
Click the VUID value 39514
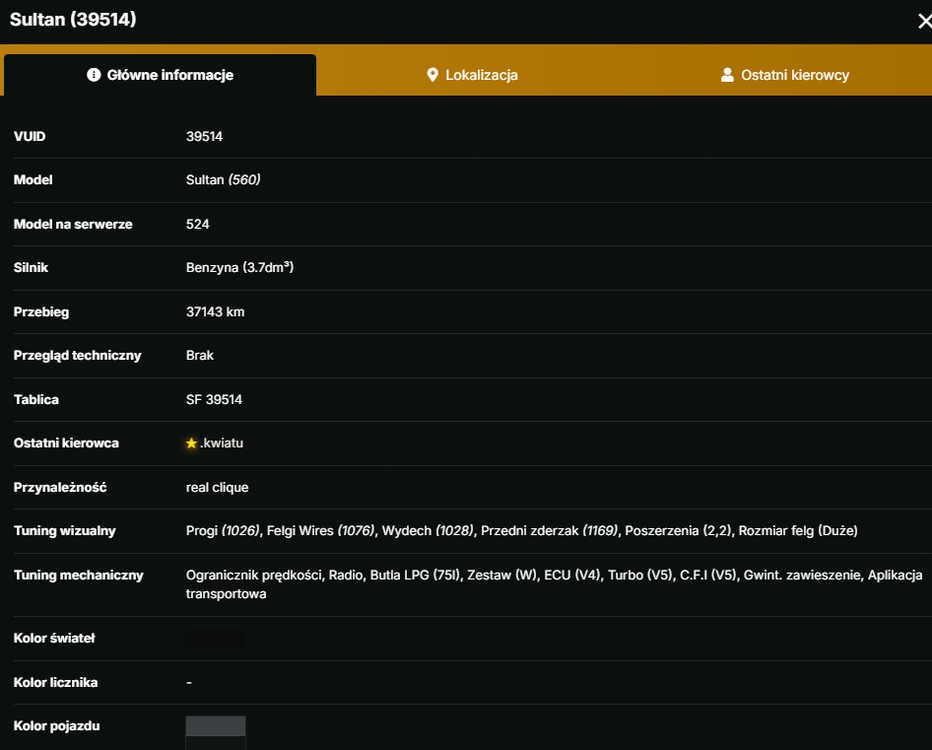tap(204, 136)
